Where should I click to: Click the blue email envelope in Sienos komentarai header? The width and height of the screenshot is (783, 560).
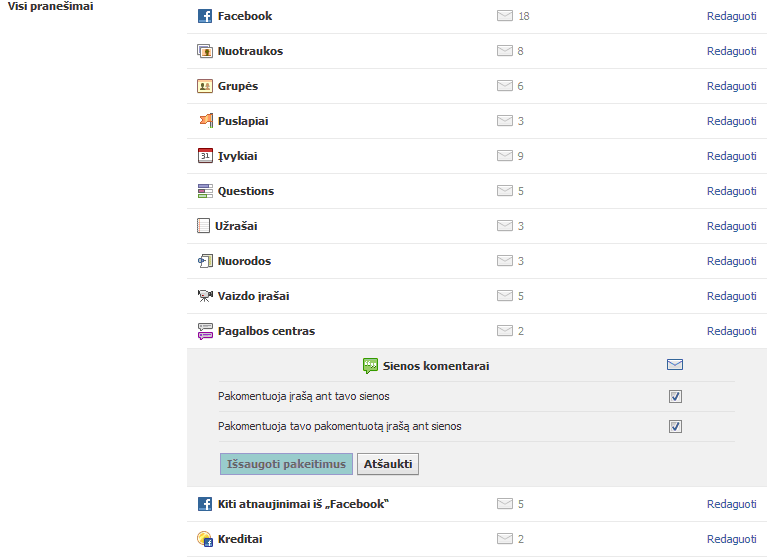tap(675, 365)
